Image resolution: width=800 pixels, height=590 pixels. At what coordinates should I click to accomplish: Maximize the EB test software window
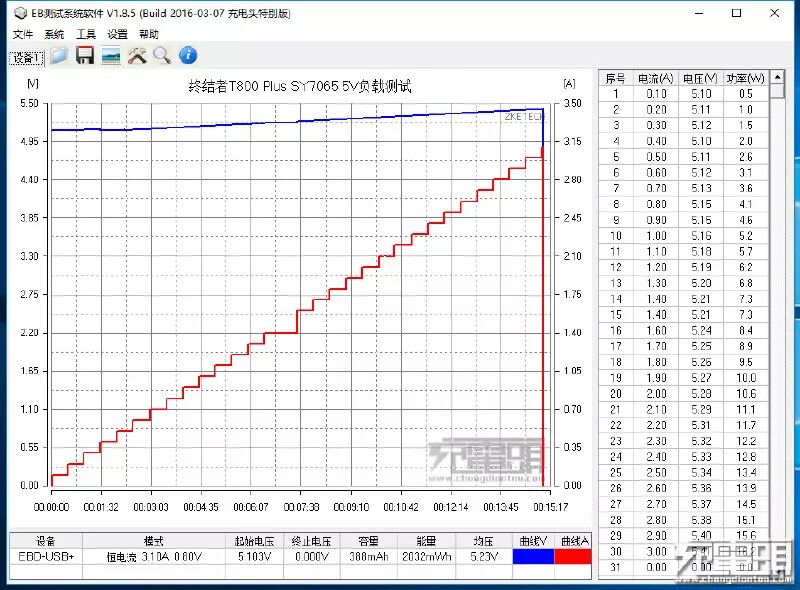(x=736, y=13)
